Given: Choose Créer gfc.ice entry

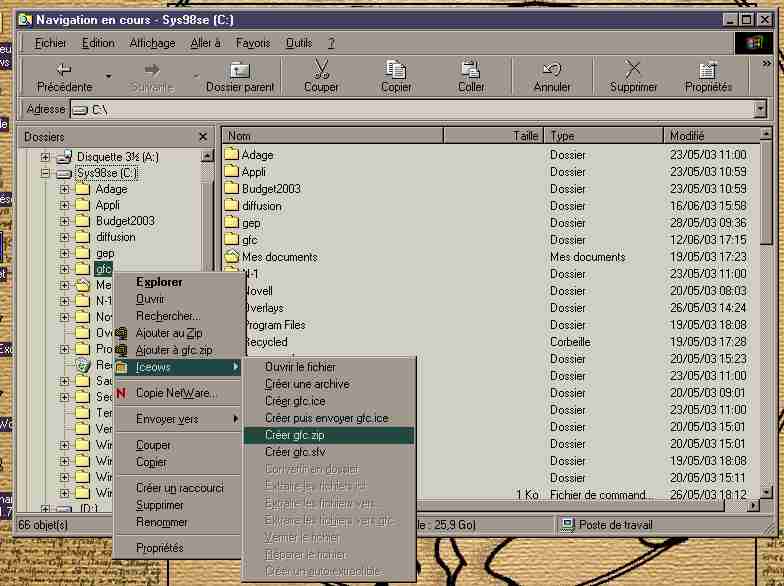Looking at the screenshot, I should click(328, 401).
